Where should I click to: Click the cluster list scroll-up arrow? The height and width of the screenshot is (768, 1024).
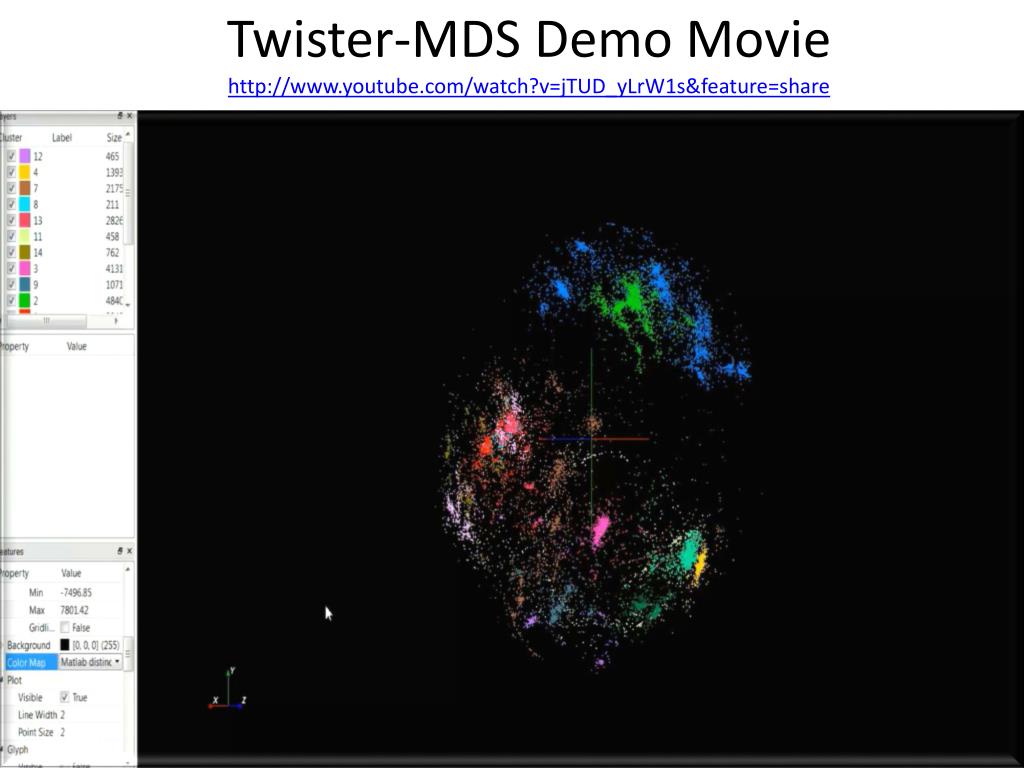point(128,134)
